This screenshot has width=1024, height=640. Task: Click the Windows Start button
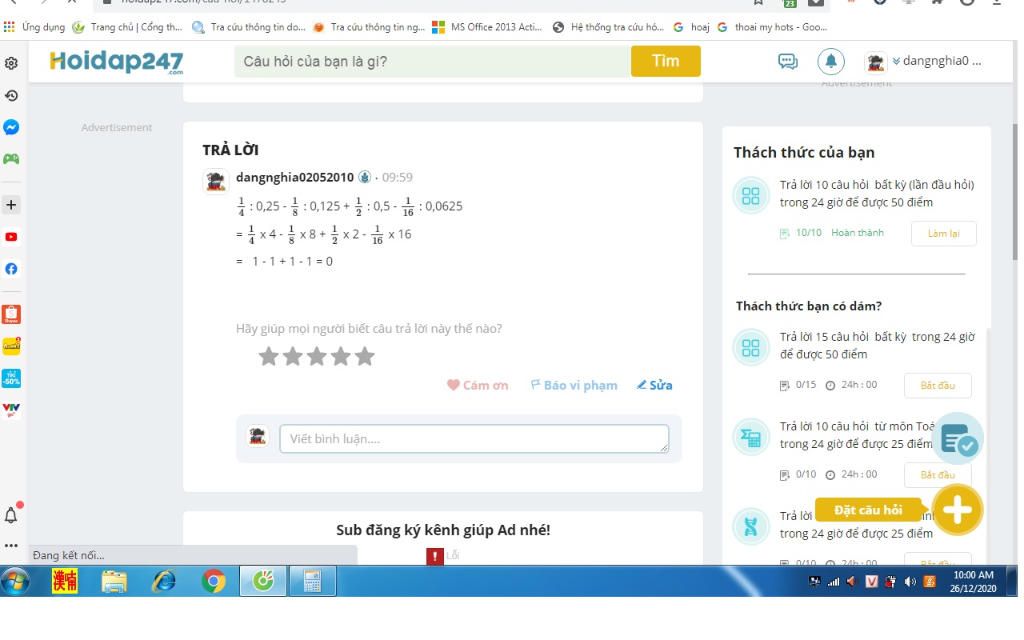pyautogui.click(x=15, y=581)
